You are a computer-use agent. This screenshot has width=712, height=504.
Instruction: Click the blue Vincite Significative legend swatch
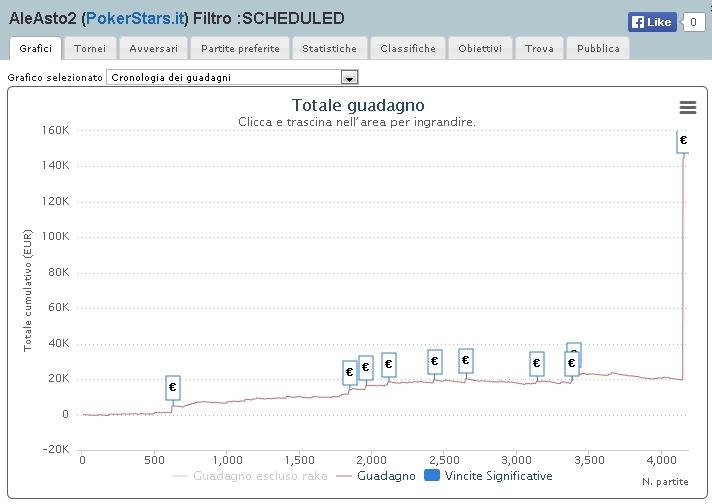tap(431, 475)
